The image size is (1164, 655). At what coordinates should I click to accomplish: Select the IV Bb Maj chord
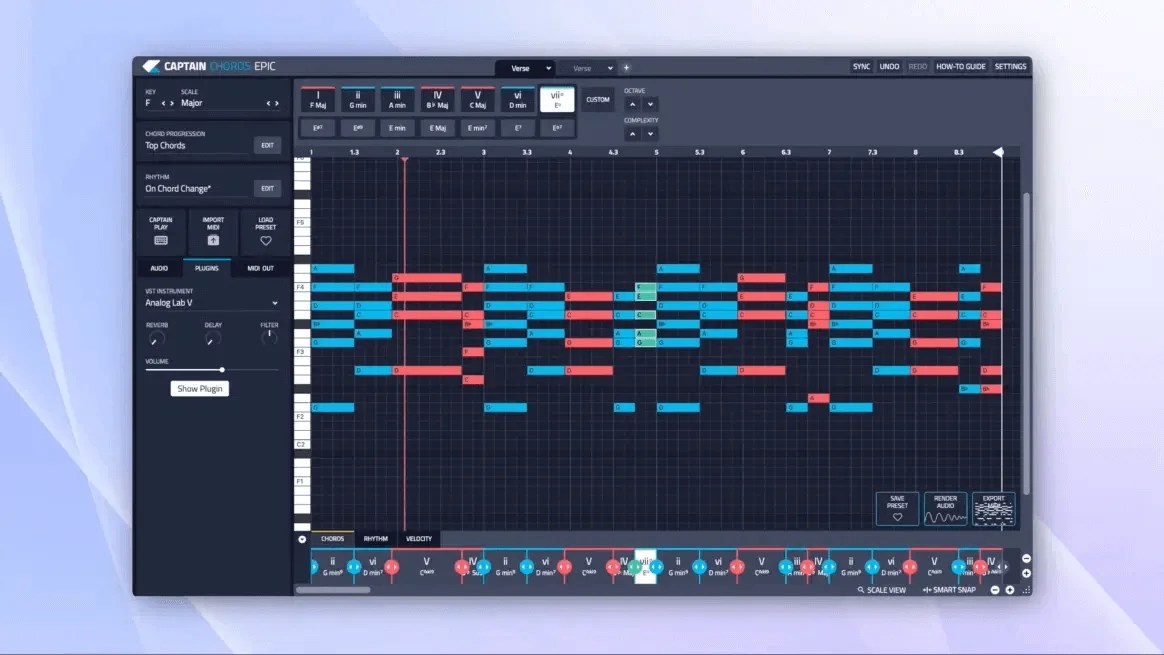pyautogui.click(x=437, y=100)
